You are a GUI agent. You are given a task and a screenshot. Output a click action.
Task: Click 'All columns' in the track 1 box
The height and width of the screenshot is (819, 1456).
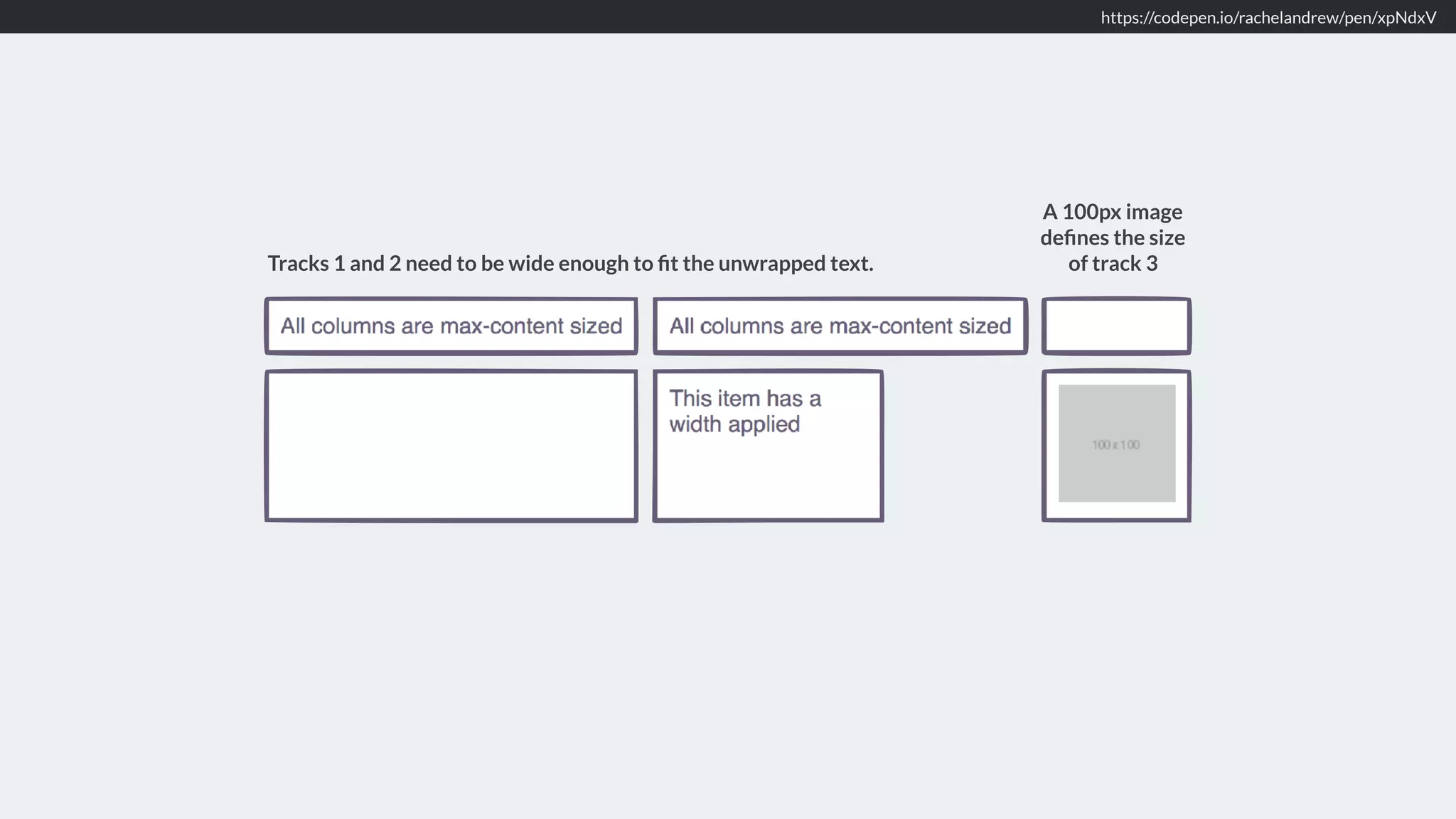(x=337, y=326)
